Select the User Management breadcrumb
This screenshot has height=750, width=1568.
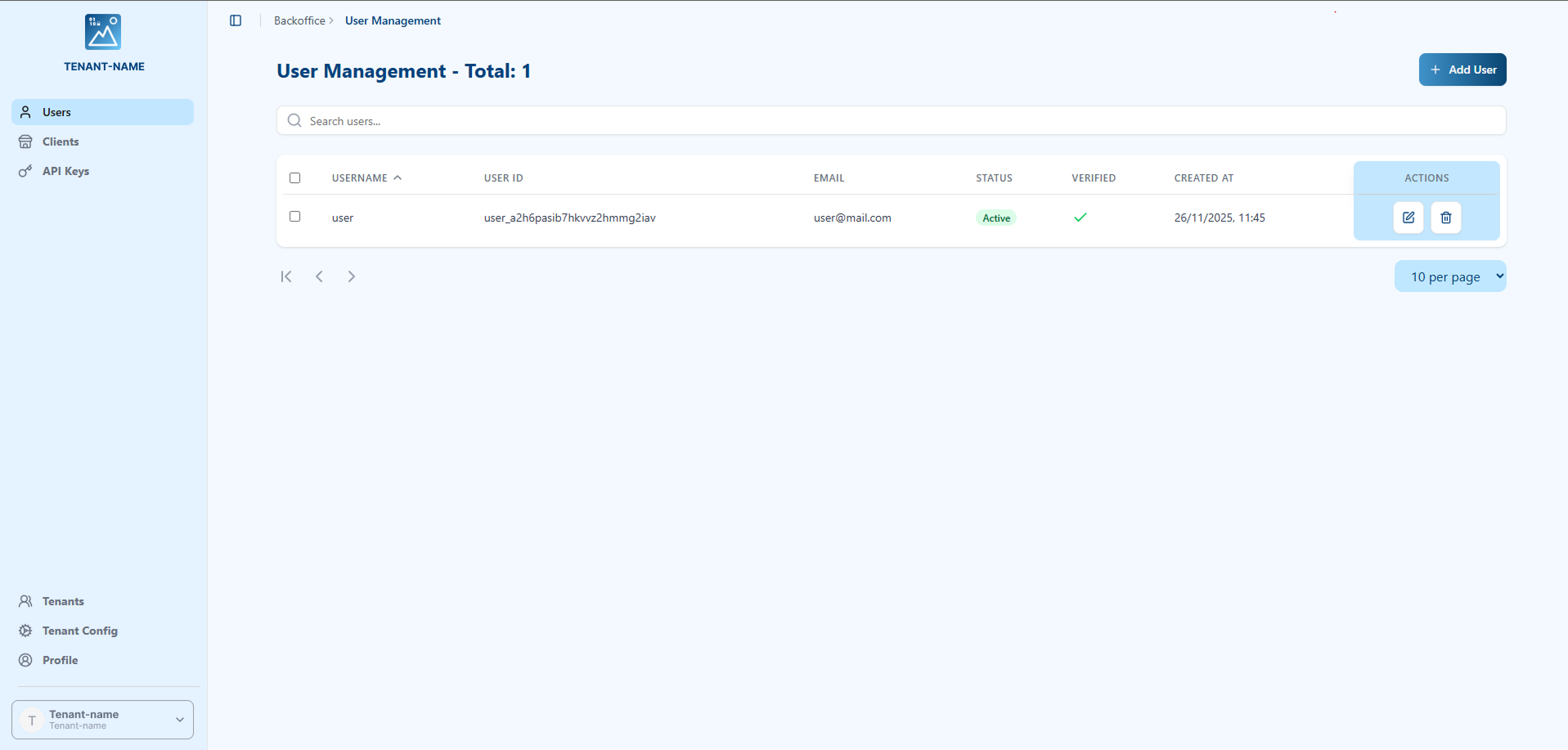(x=393, y=20)
